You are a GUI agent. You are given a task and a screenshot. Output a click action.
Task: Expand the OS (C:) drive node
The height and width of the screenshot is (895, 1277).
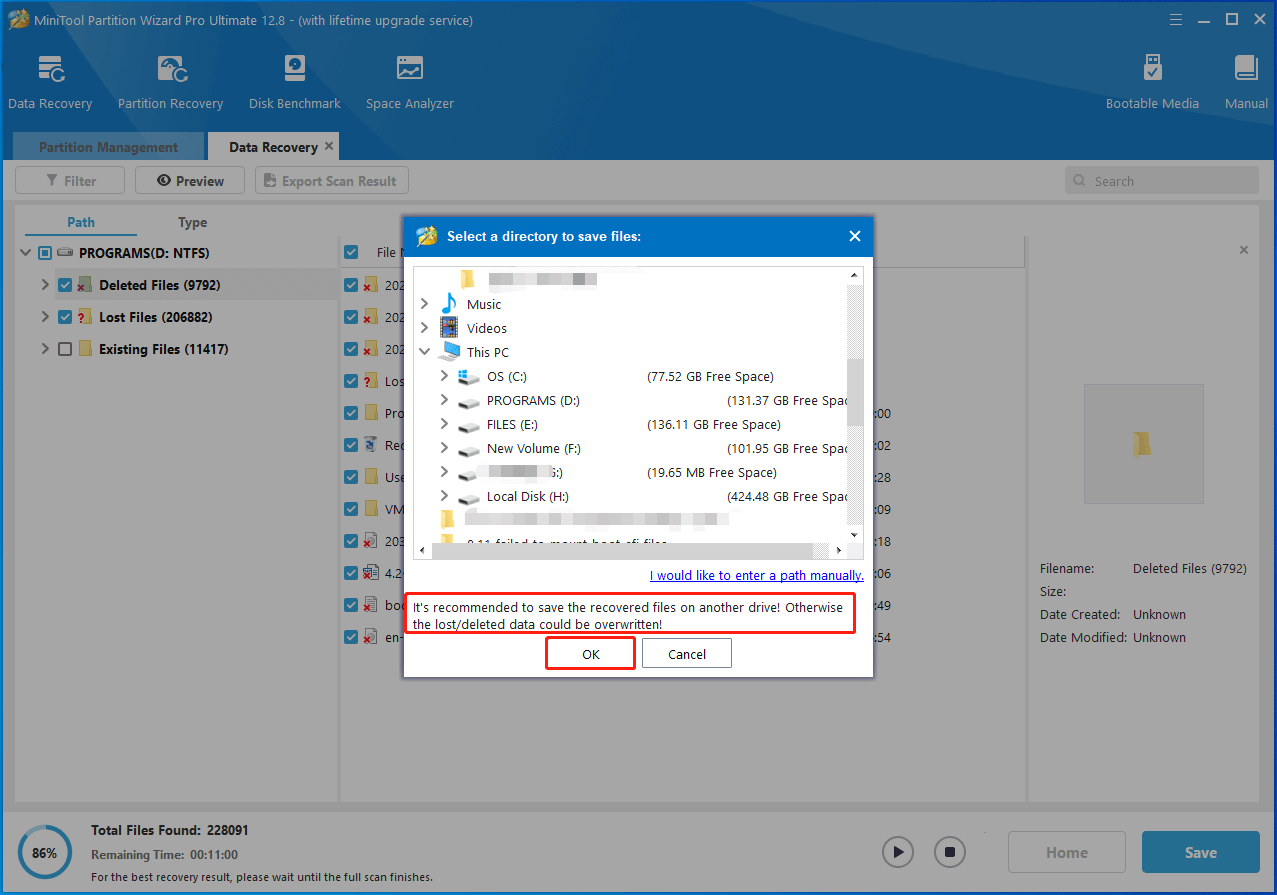445,377
